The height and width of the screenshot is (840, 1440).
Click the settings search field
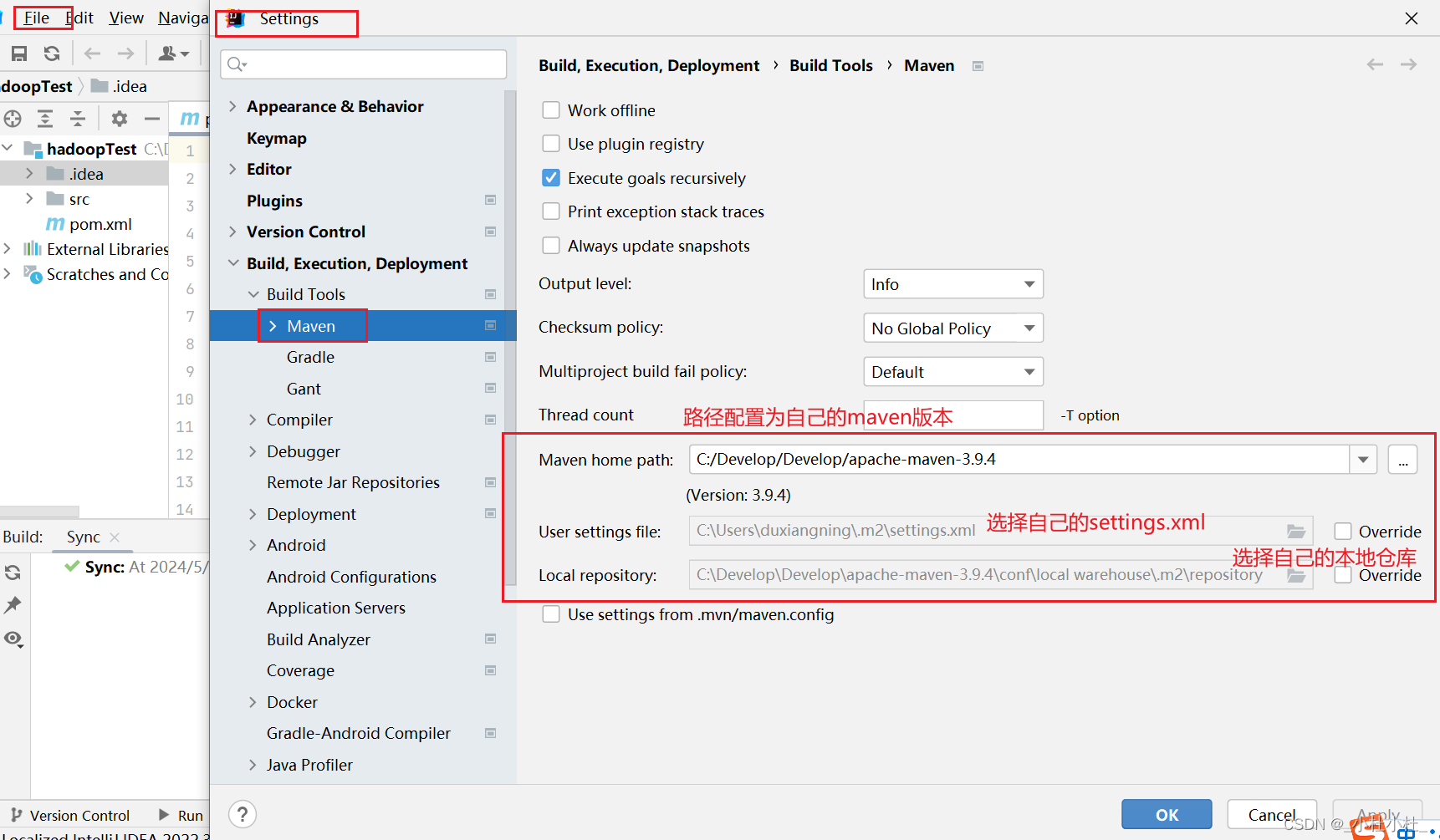click(364, 64)
